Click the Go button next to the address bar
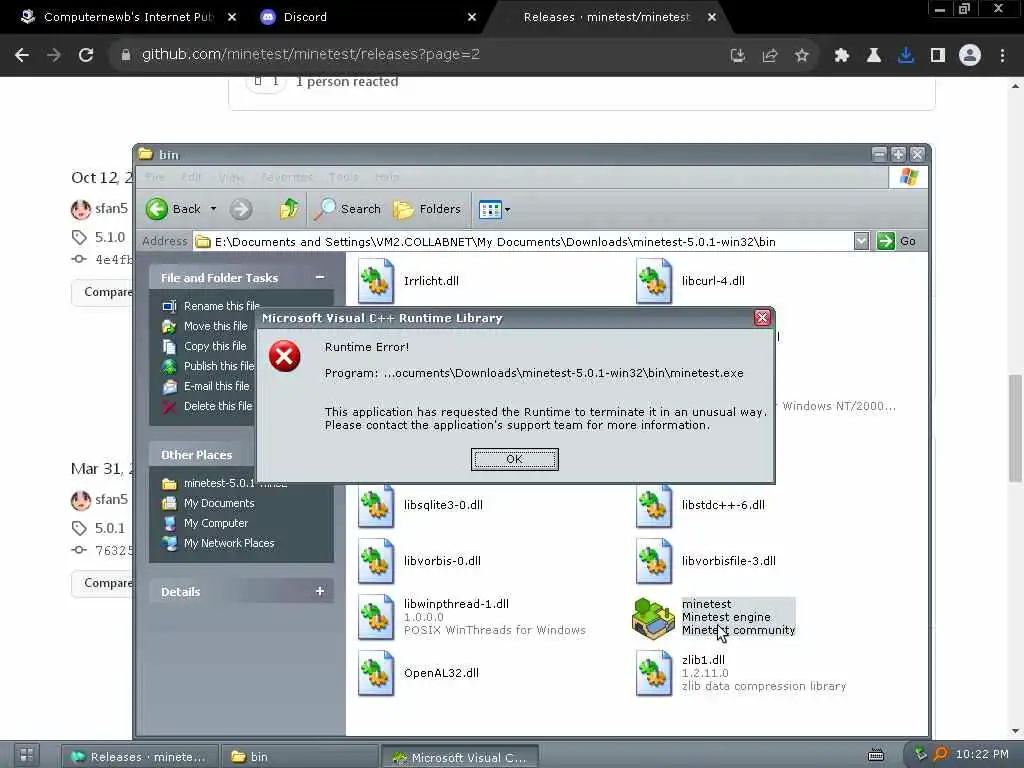Screen dimensions: 1024x768 click(897, 241)
